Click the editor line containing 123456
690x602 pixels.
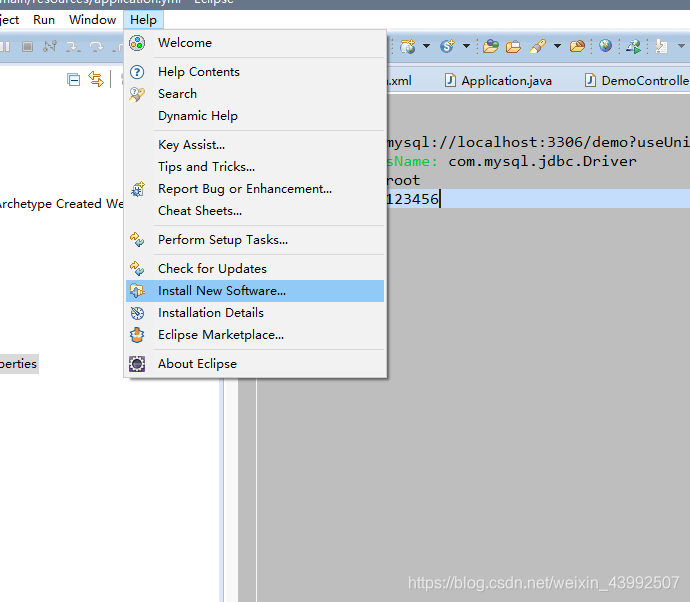coord(538,199)
